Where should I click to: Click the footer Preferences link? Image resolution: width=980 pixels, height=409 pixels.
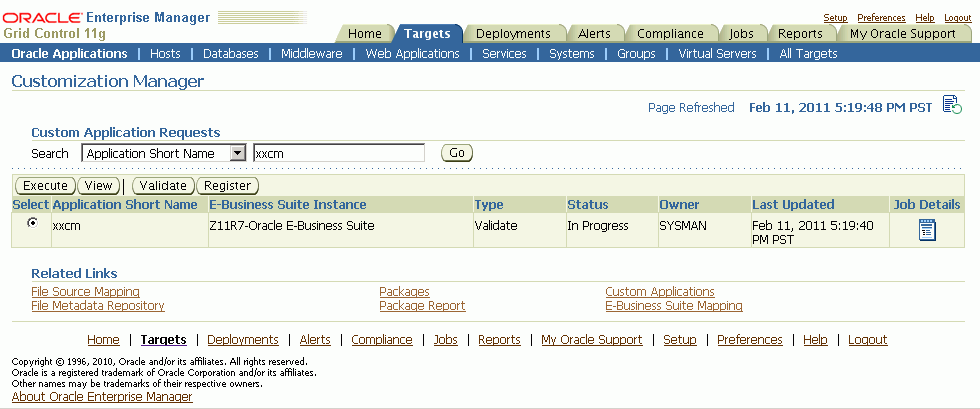pyautogui.click(x=750, y=340)
